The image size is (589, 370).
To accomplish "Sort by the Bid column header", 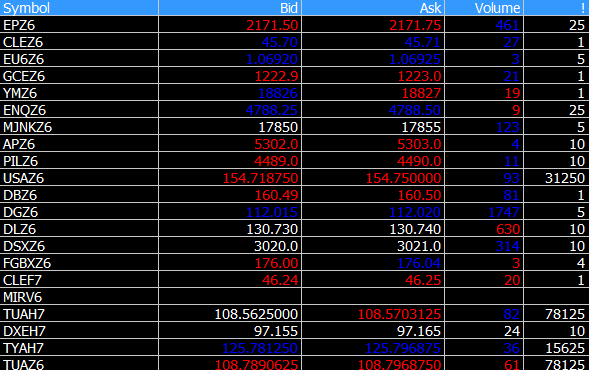I will pyautogui.click(x=230, y=8).
